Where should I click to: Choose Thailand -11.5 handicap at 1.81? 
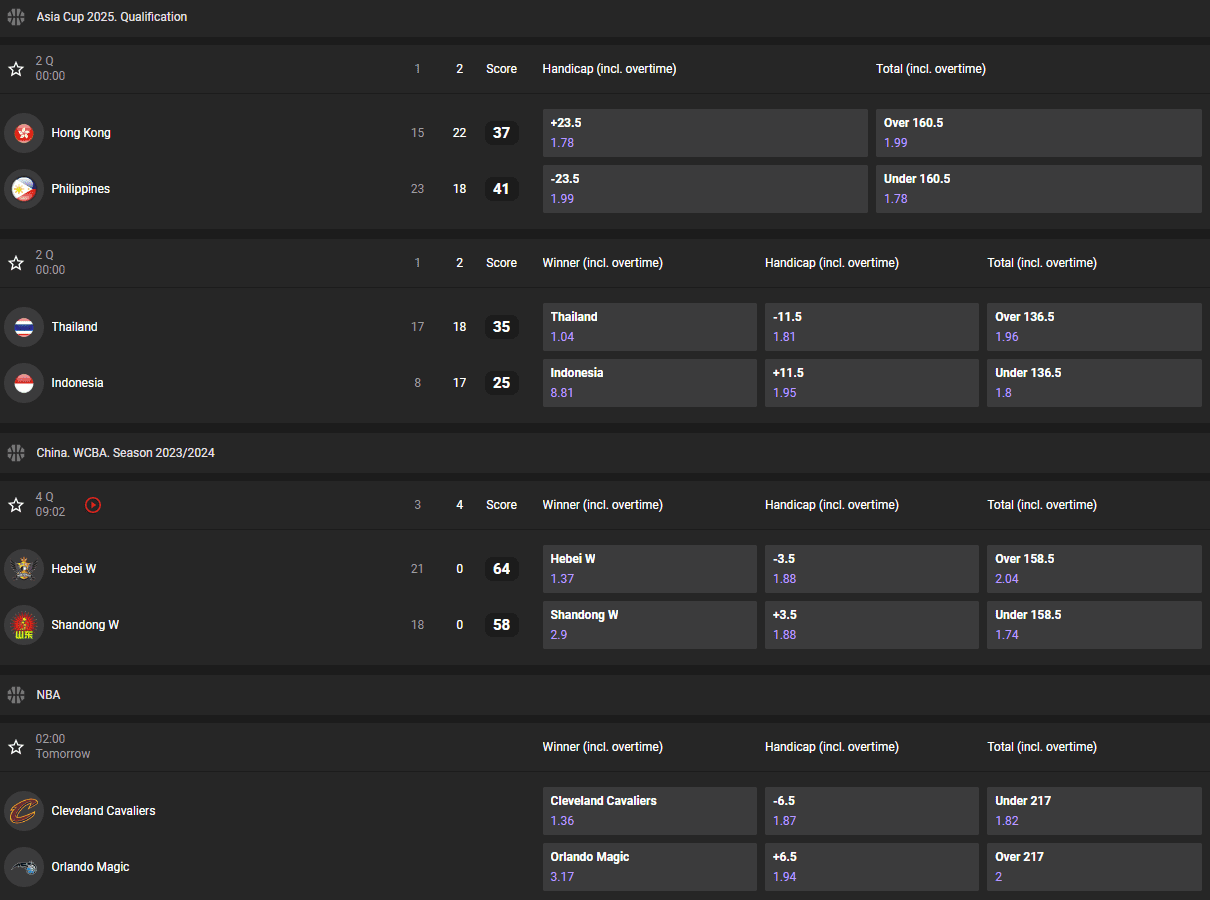click(872, 327)
